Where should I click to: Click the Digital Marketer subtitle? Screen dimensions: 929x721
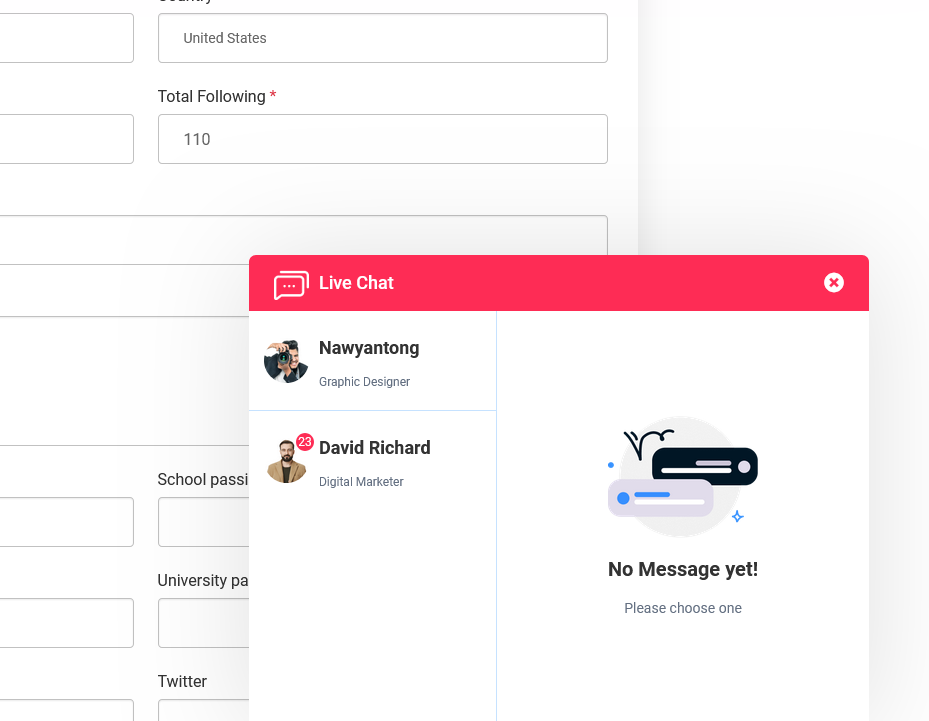(x=361, y=482)
